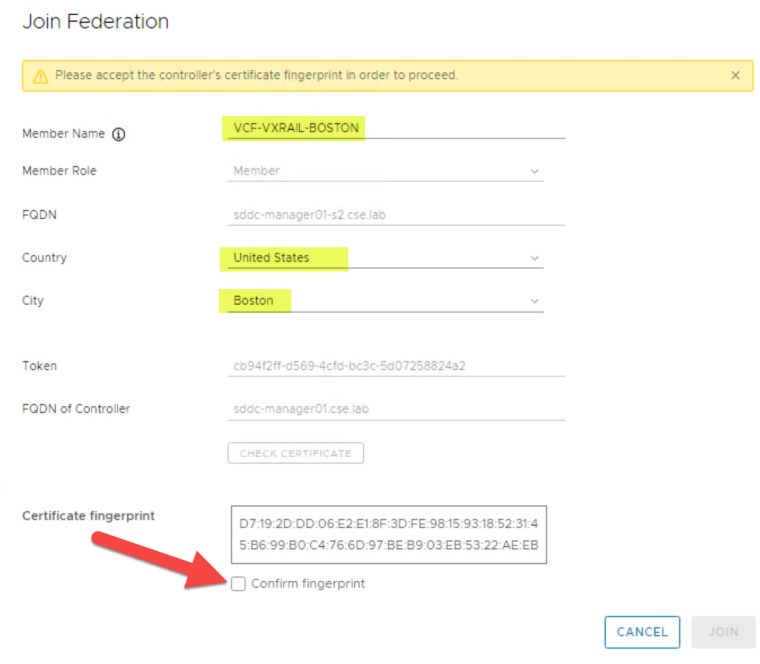Click the Join Federation dialog title

pyautogui.click(x=95, y=21)
